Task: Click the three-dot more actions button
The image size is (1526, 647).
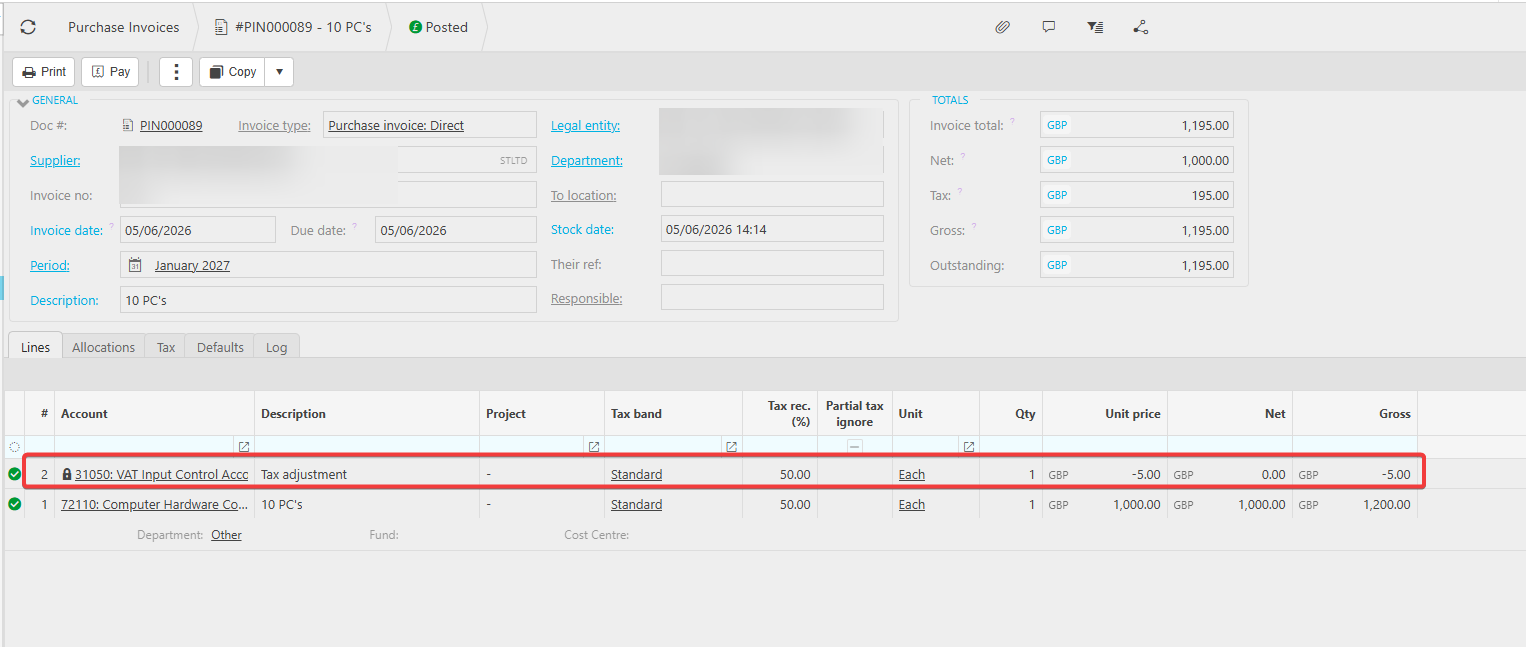Action: tap(176, 72)
